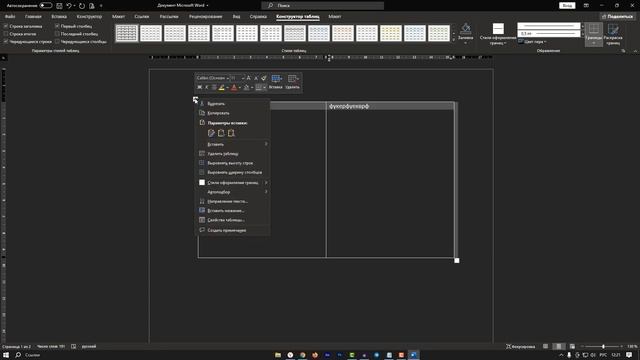
Task: Click the Вход sign-in button
Action: click(x=567, y=5)
